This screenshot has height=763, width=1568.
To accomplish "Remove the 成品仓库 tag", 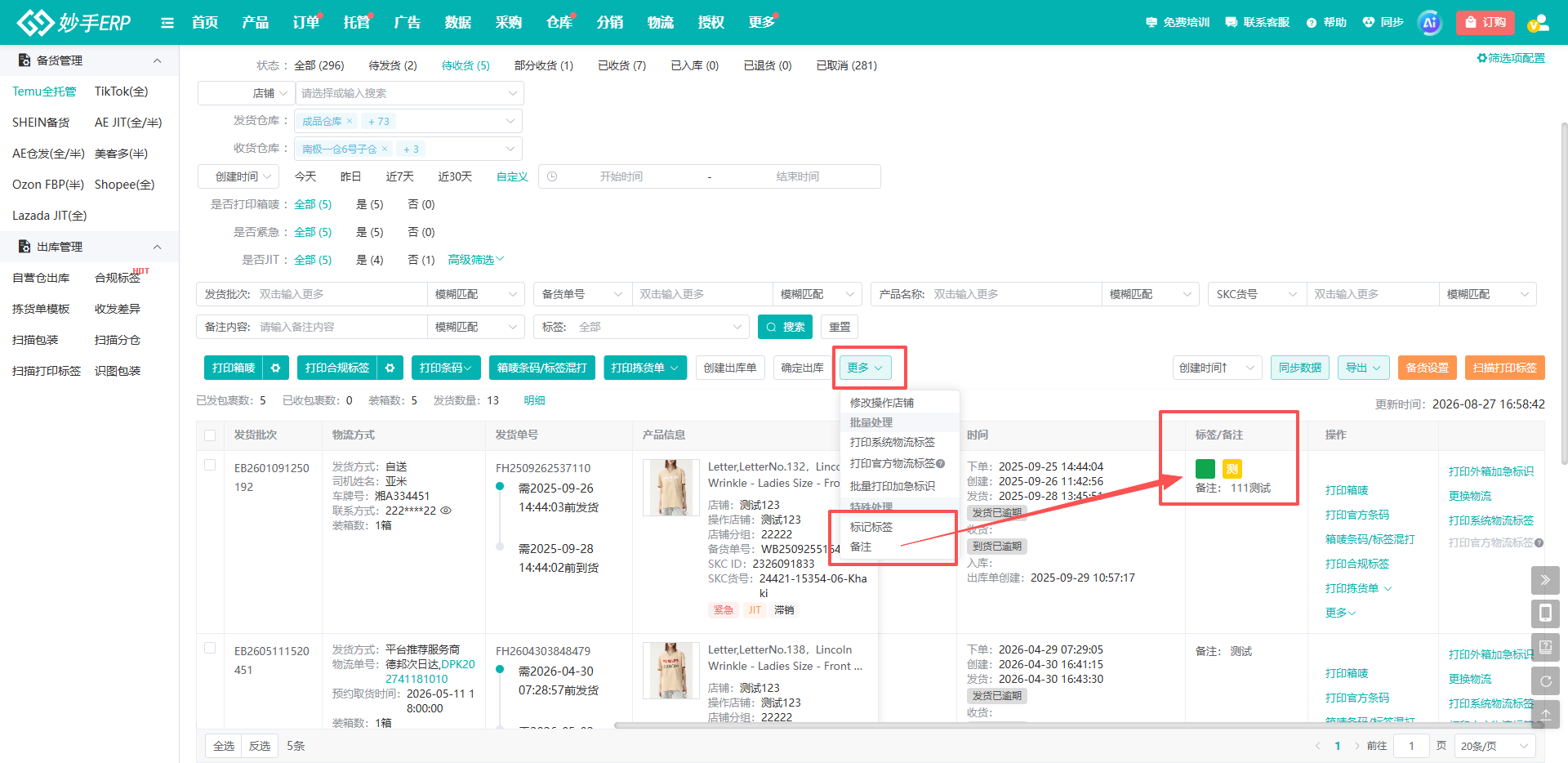I will click(x=350, y=121).
